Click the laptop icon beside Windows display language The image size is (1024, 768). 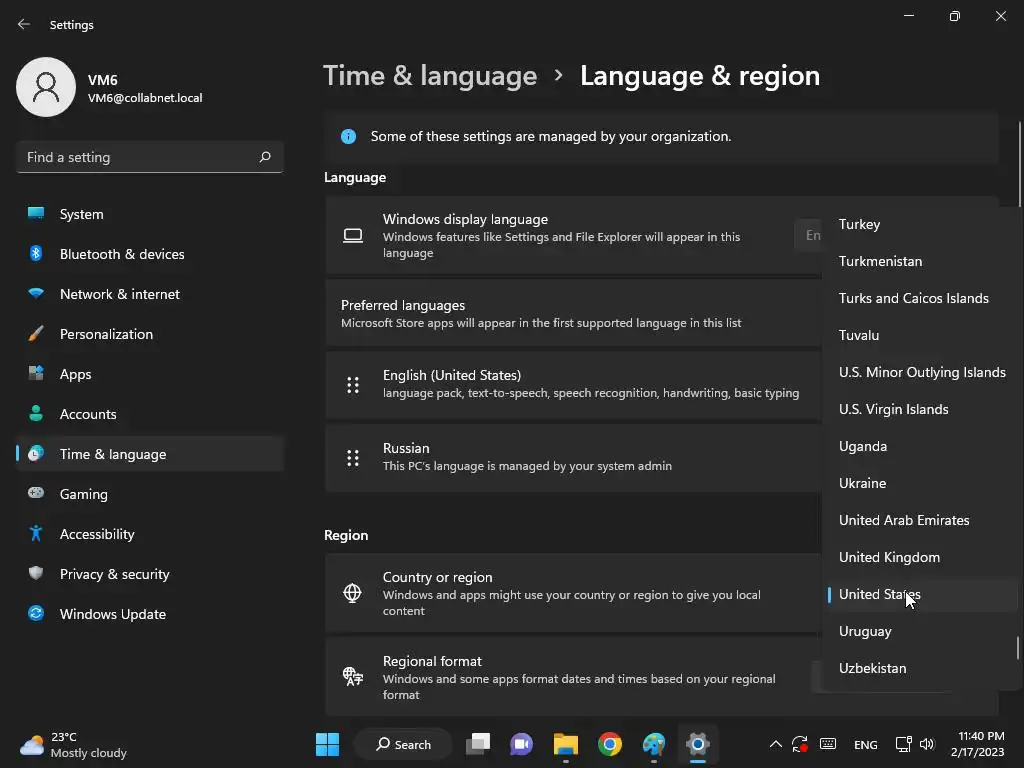[x=353, y=235]
